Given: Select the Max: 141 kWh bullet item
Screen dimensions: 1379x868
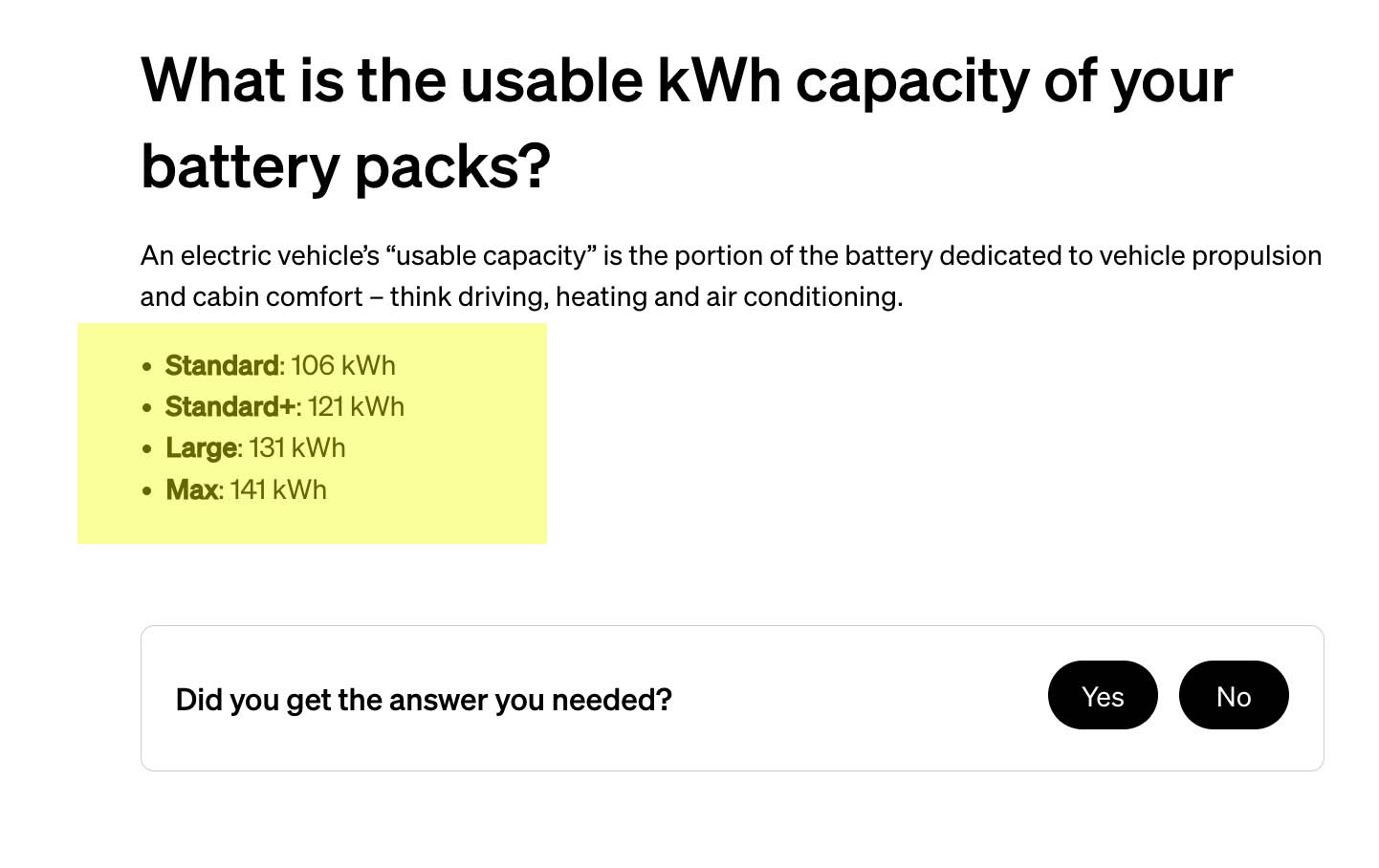Looking at the screenshot, I should point(246,489).
